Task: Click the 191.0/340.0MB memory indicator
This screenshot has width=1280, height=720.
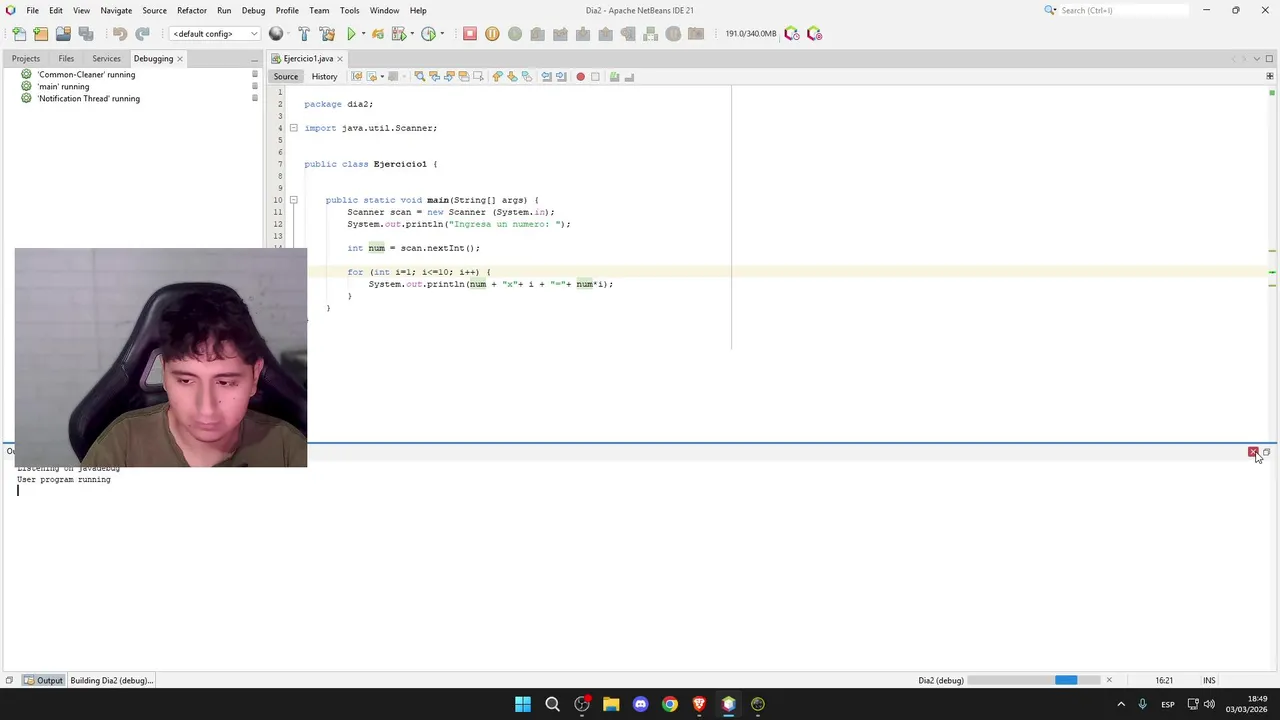Action: [751, 34]
